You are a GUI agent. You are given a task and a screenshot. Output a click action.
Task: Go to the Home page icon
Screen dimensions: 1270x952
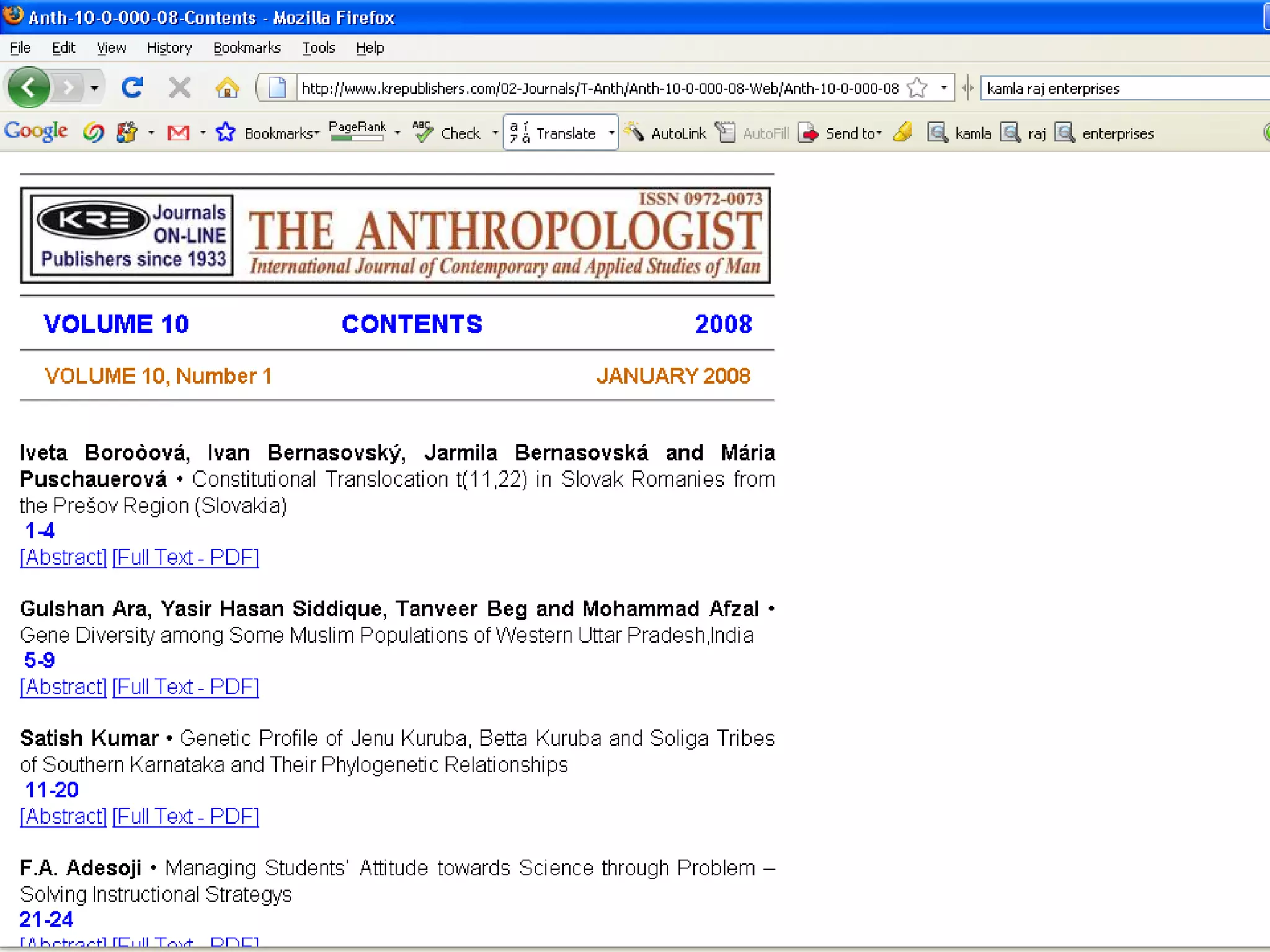[x=227, y=87]
